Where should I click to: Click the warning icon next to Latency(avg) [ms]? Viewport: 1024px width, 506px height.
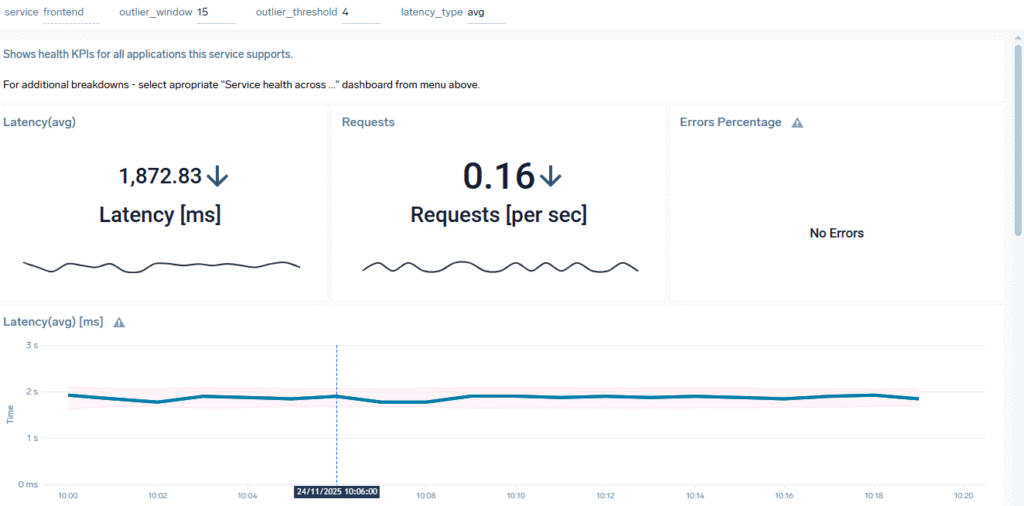coord(119,323)
